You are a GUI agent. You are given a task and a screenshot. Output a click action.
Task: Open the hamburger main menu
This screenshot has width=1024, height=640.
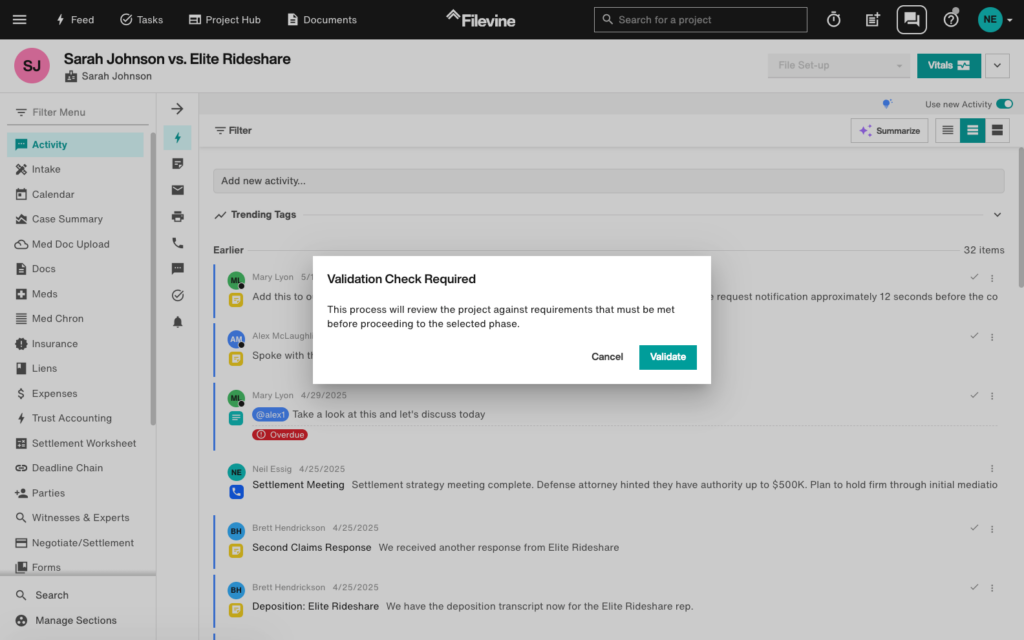[x=20, y=19]
